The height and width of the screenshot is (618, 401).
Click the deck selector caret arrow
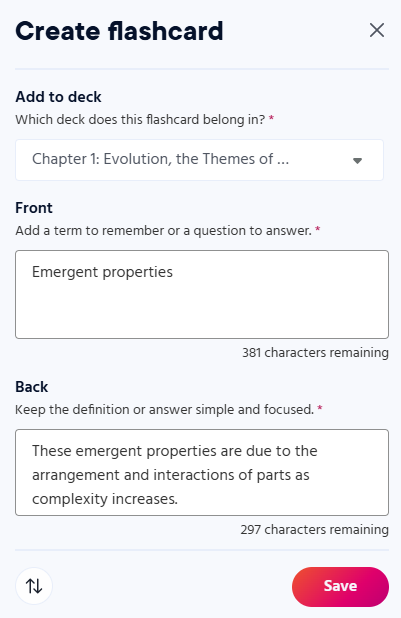(357, 160)
